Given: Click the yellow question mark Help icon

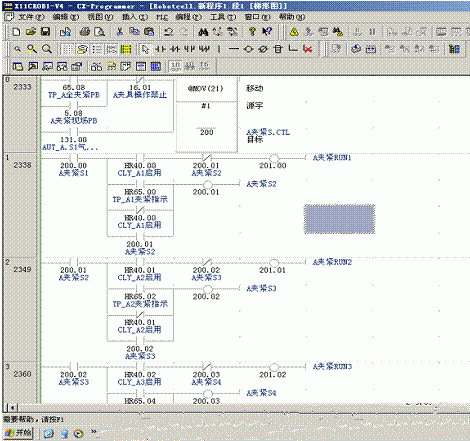Looking at the screenshot, I should pos(252,32).
